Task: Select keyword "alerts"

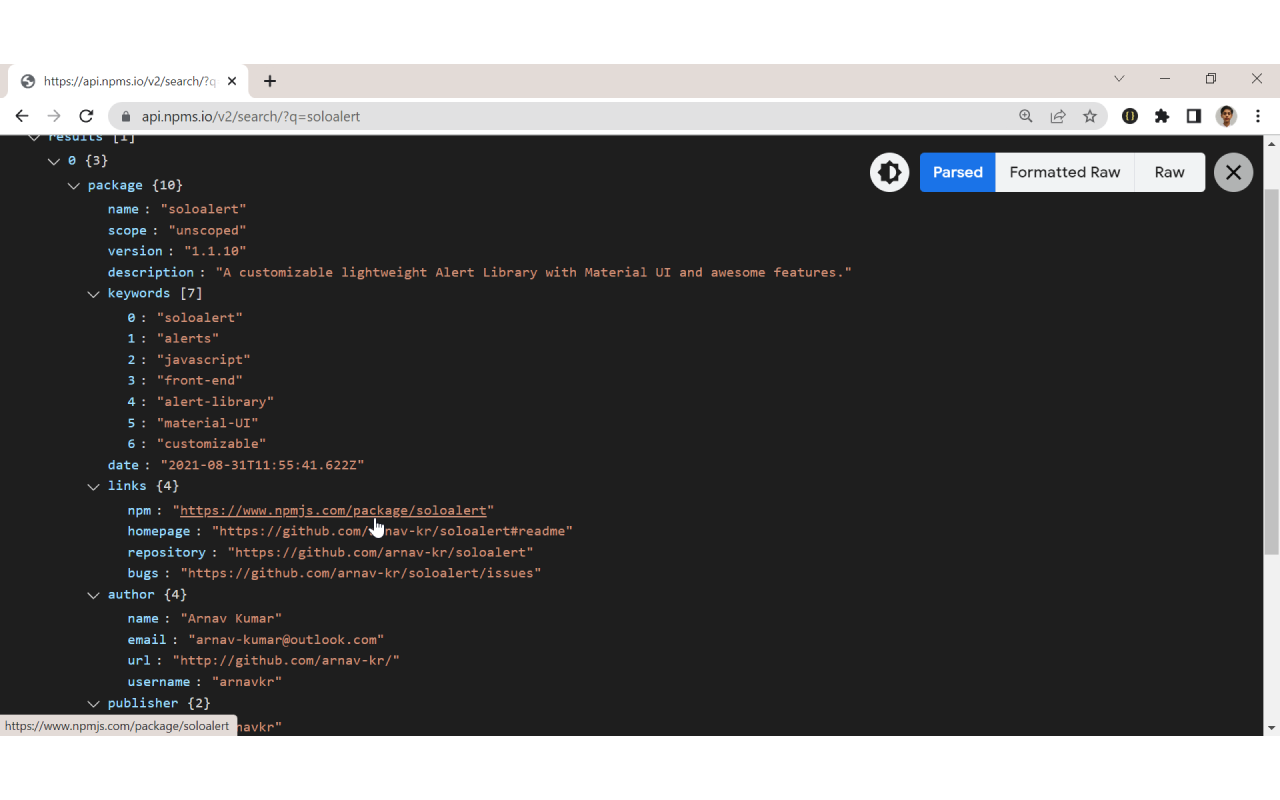Action: pos(188,338)
